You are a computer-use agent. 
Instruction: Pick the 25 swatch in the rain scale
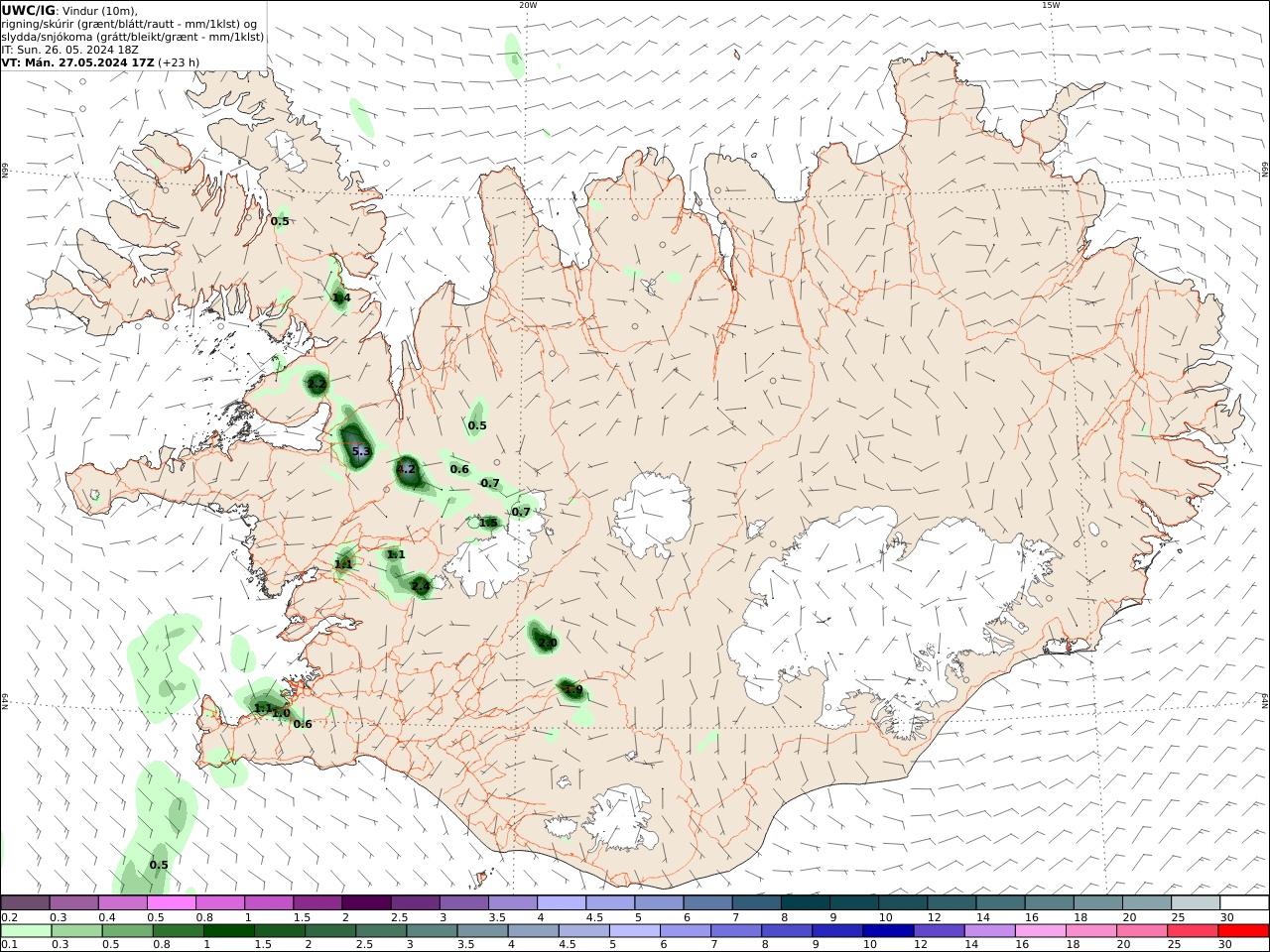[x=1193, y=931]
